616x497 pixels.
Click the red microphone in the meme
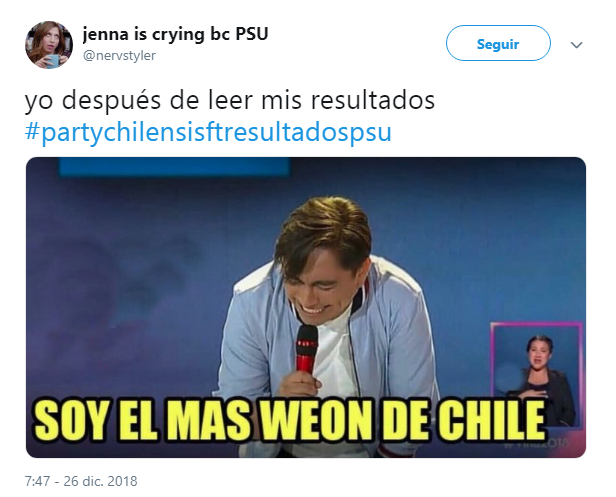pos(306,348)
